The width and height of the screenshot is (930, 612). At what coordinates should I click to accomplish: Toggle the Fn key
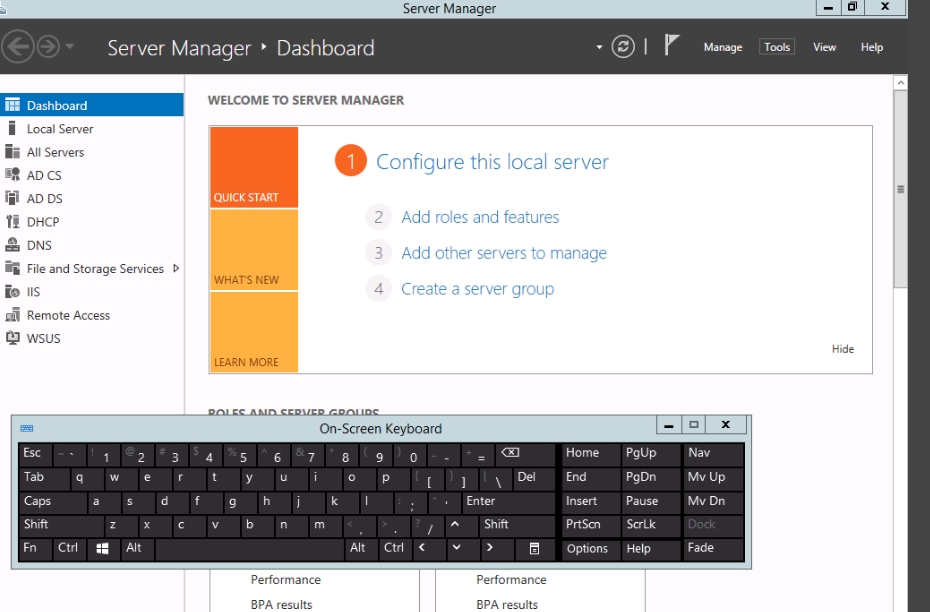(x=35, y=549)
